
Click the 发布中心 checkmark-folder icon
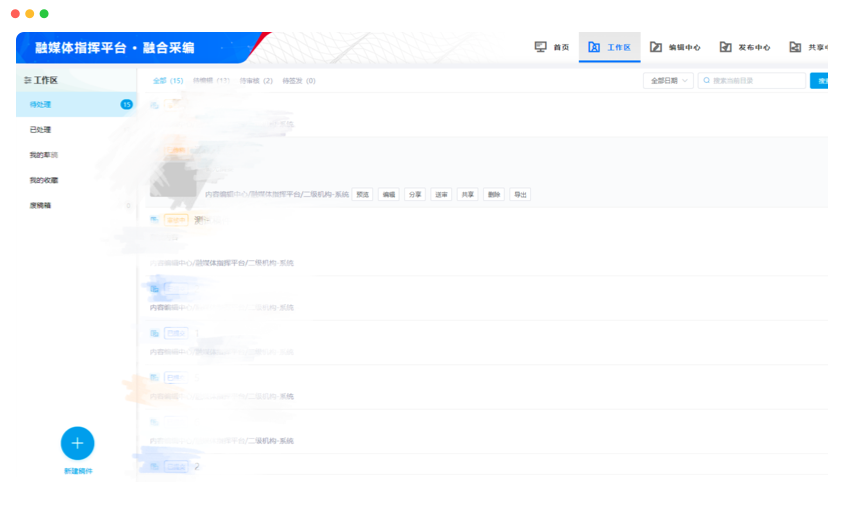(725, 47)
